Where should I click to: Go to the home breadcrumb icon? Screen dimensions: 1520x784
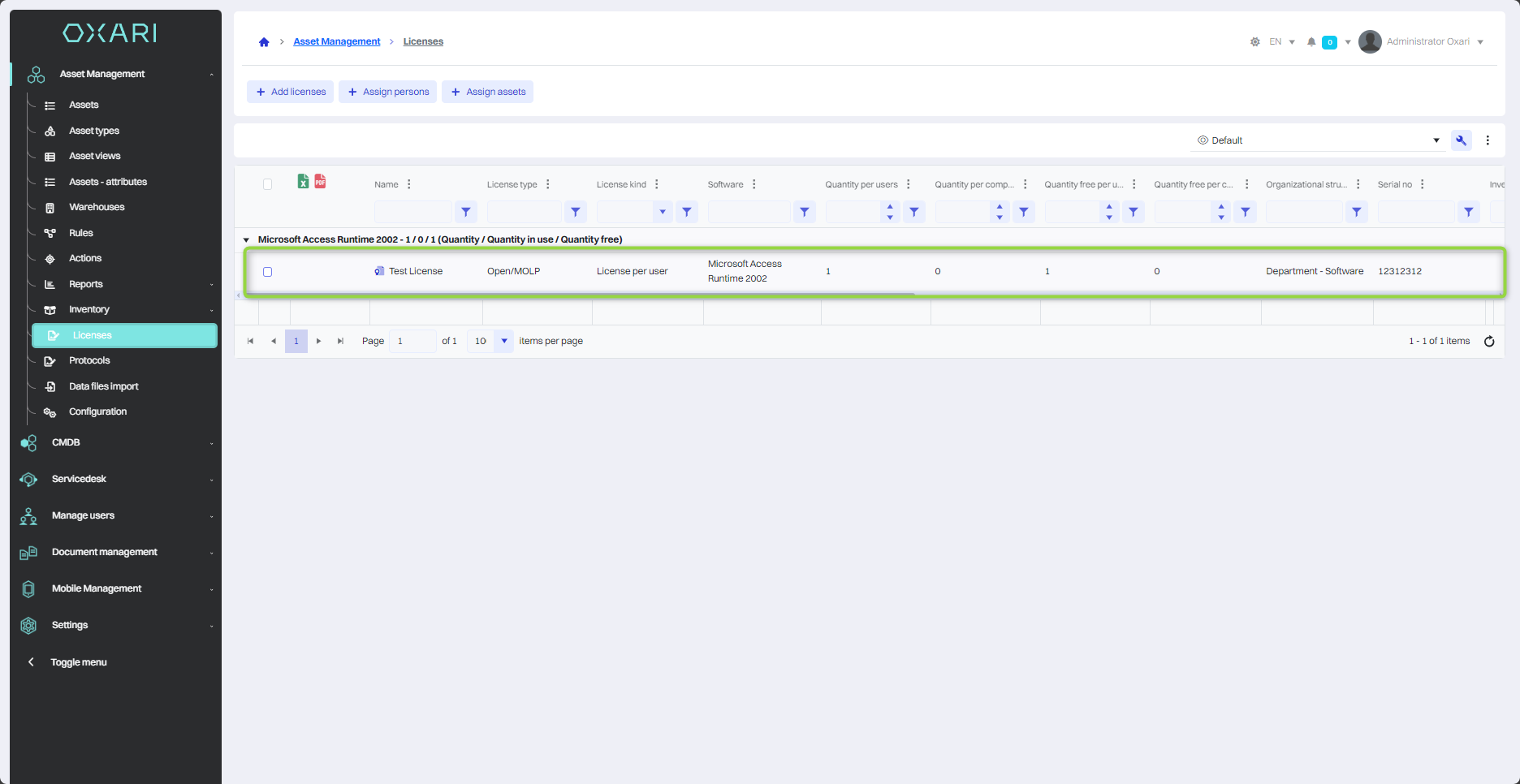pyautogui.click(x=264, y=42)
